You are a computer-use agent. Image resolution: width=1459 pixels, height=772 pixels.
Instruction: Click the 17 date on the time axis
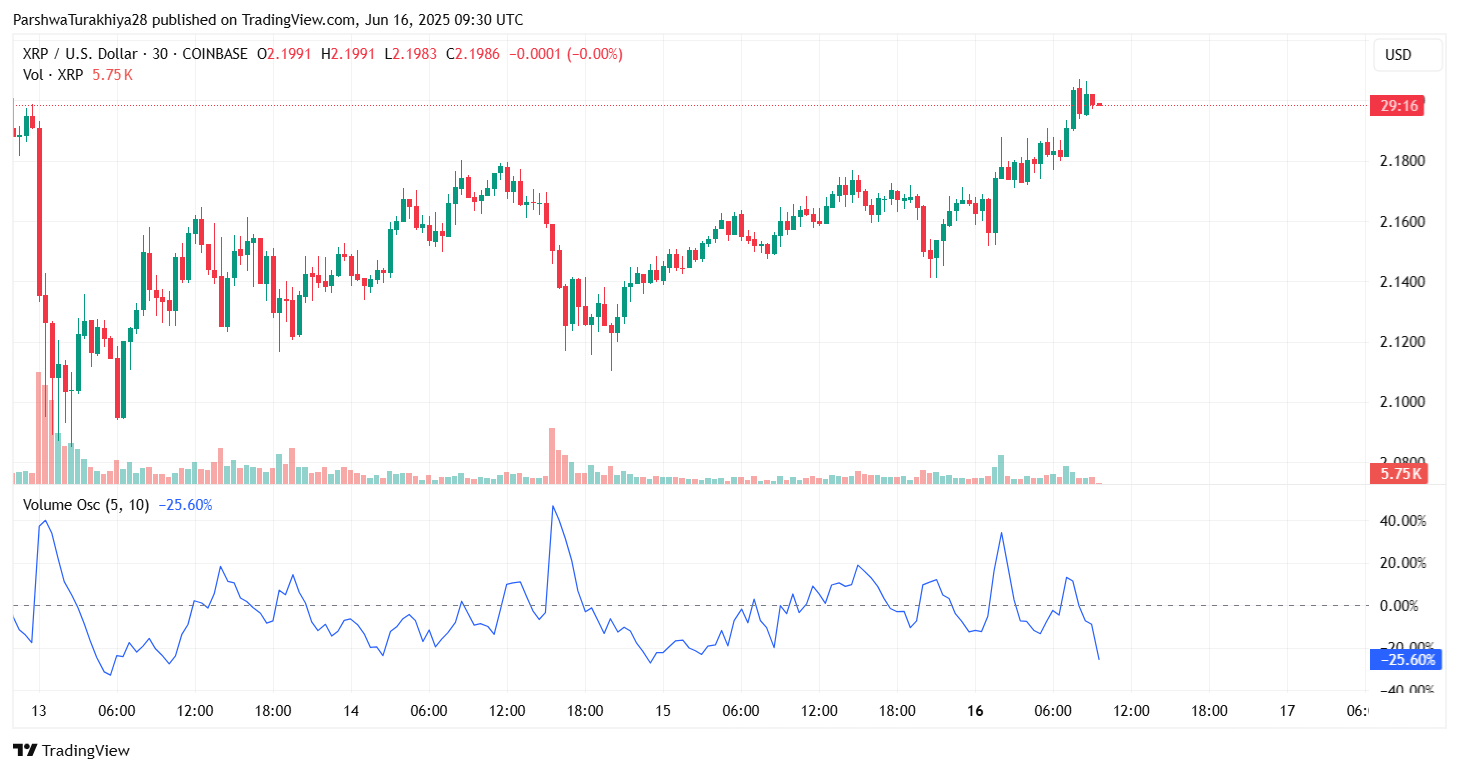click(x=1288, y=711)
